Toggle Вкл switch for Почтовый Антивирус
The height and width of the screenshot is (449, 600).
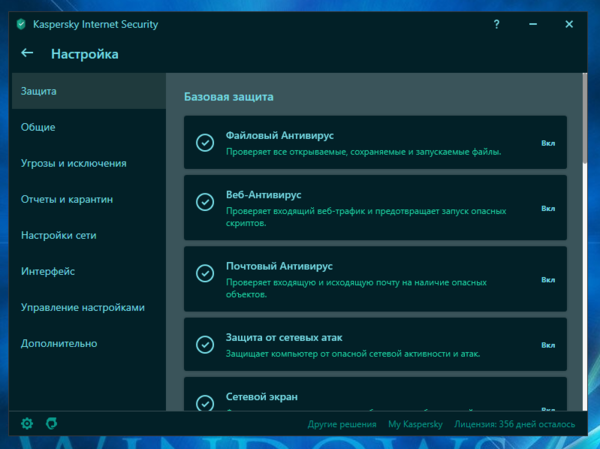tap(548, 278)
